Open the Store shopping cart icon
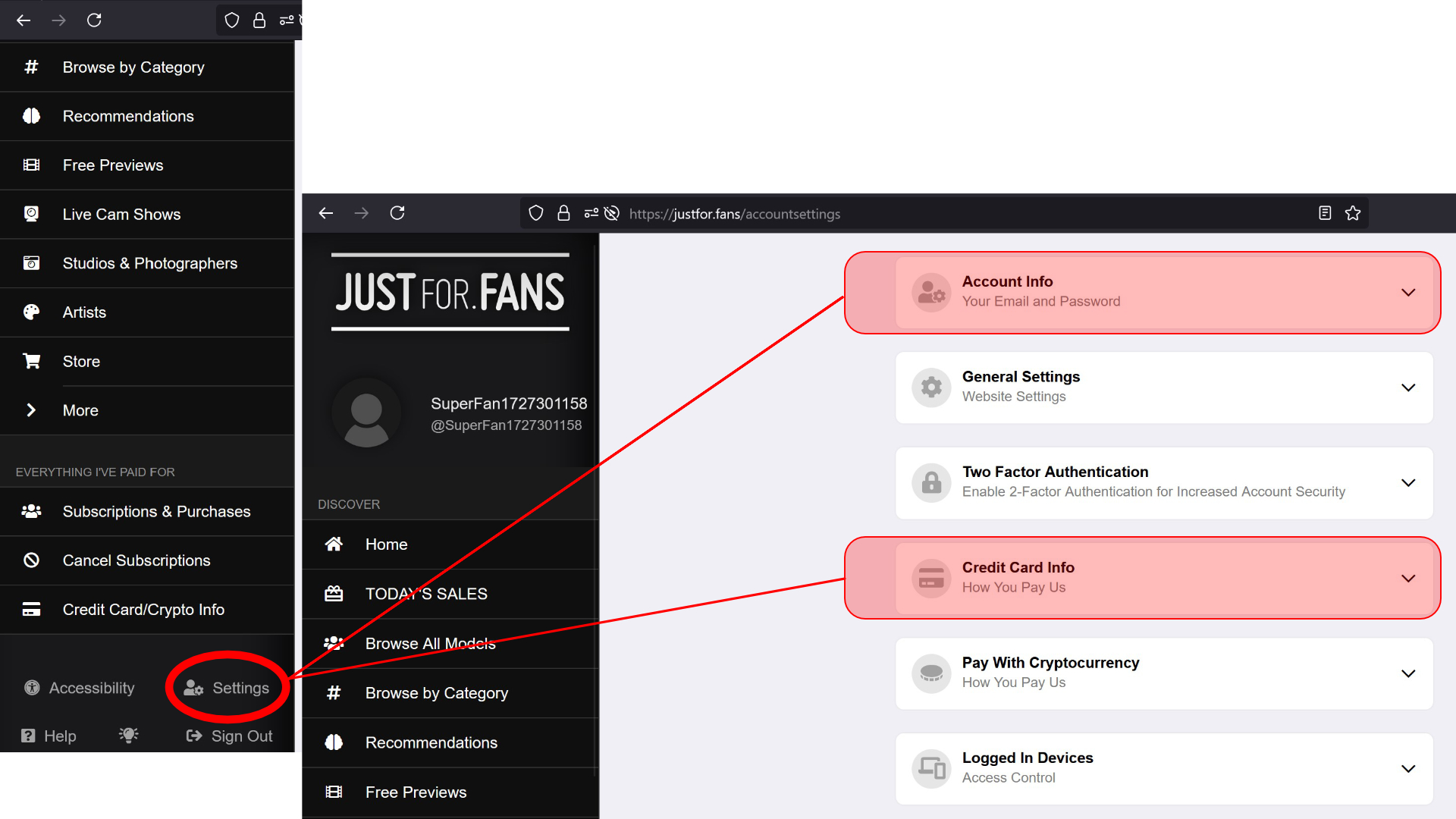1456x819 pixels. (x=31, y=361)
